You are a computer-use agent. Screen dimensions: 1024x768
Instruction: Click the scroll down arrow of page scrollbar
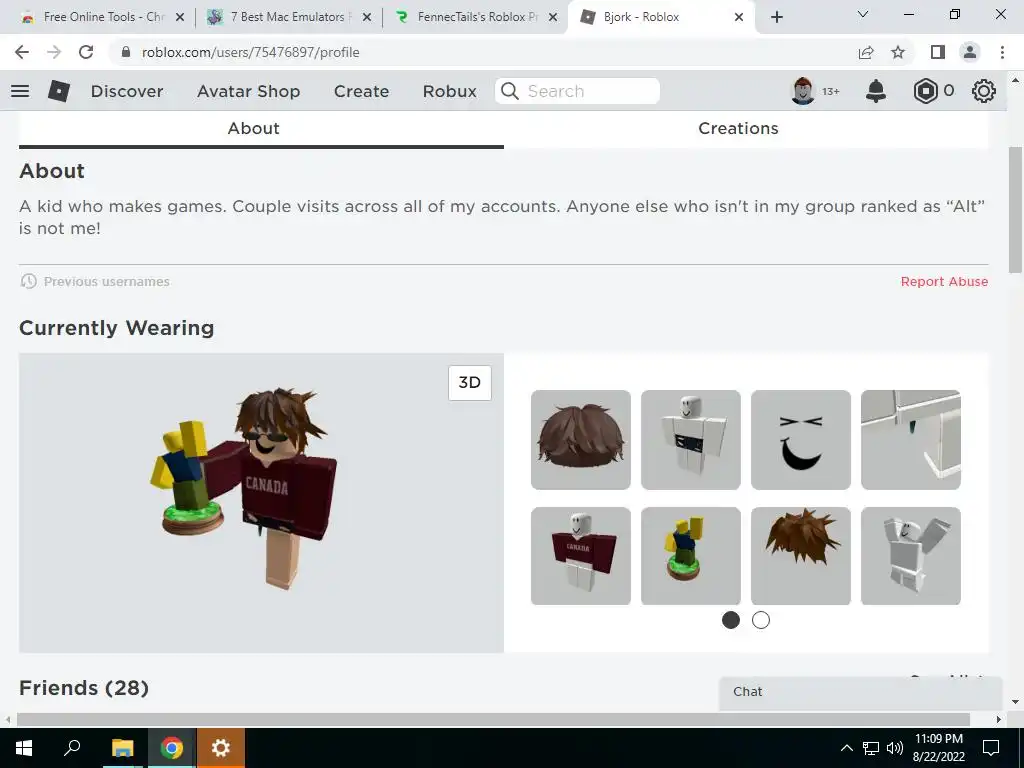(1015, 703)
